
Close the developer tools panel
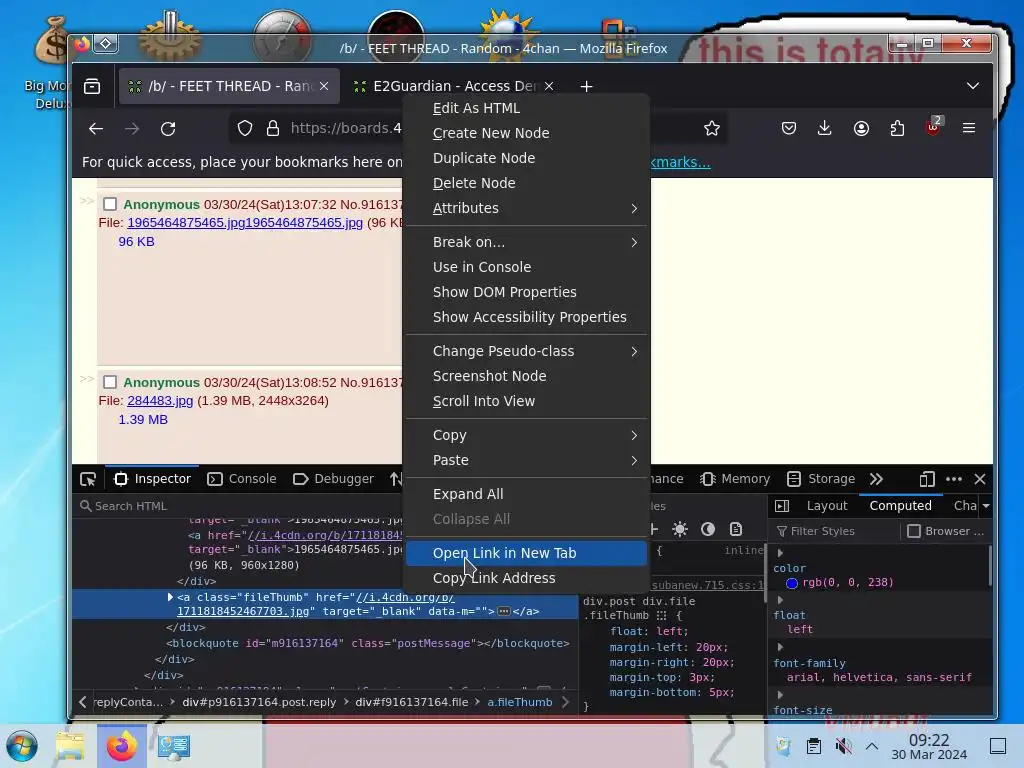(980, 479)
